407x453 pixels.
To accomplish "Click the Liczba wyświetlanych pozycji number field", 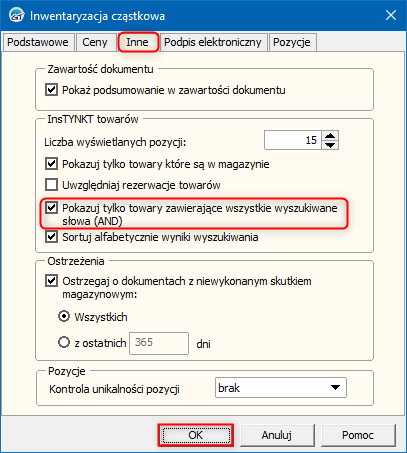I will tap(293, 140).
